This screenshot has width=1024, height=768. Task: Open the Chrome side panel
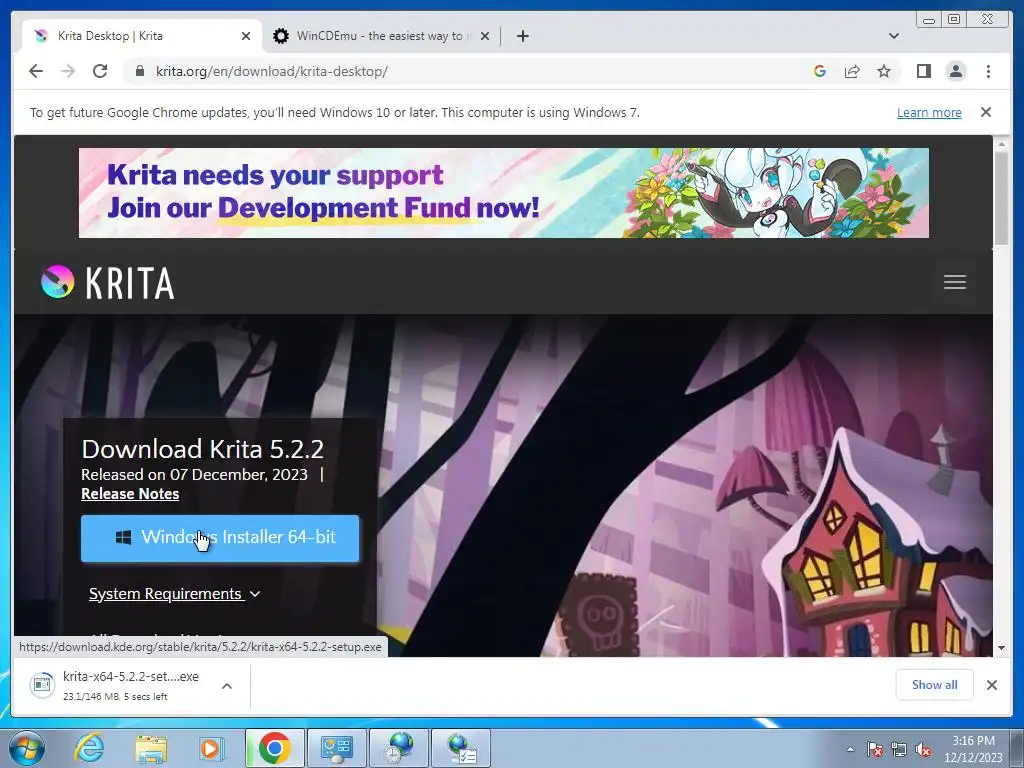click(923, 71)
